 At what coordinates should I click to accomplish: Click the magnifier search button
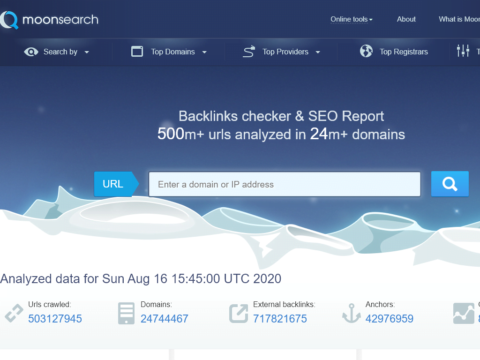coord(450,184)
